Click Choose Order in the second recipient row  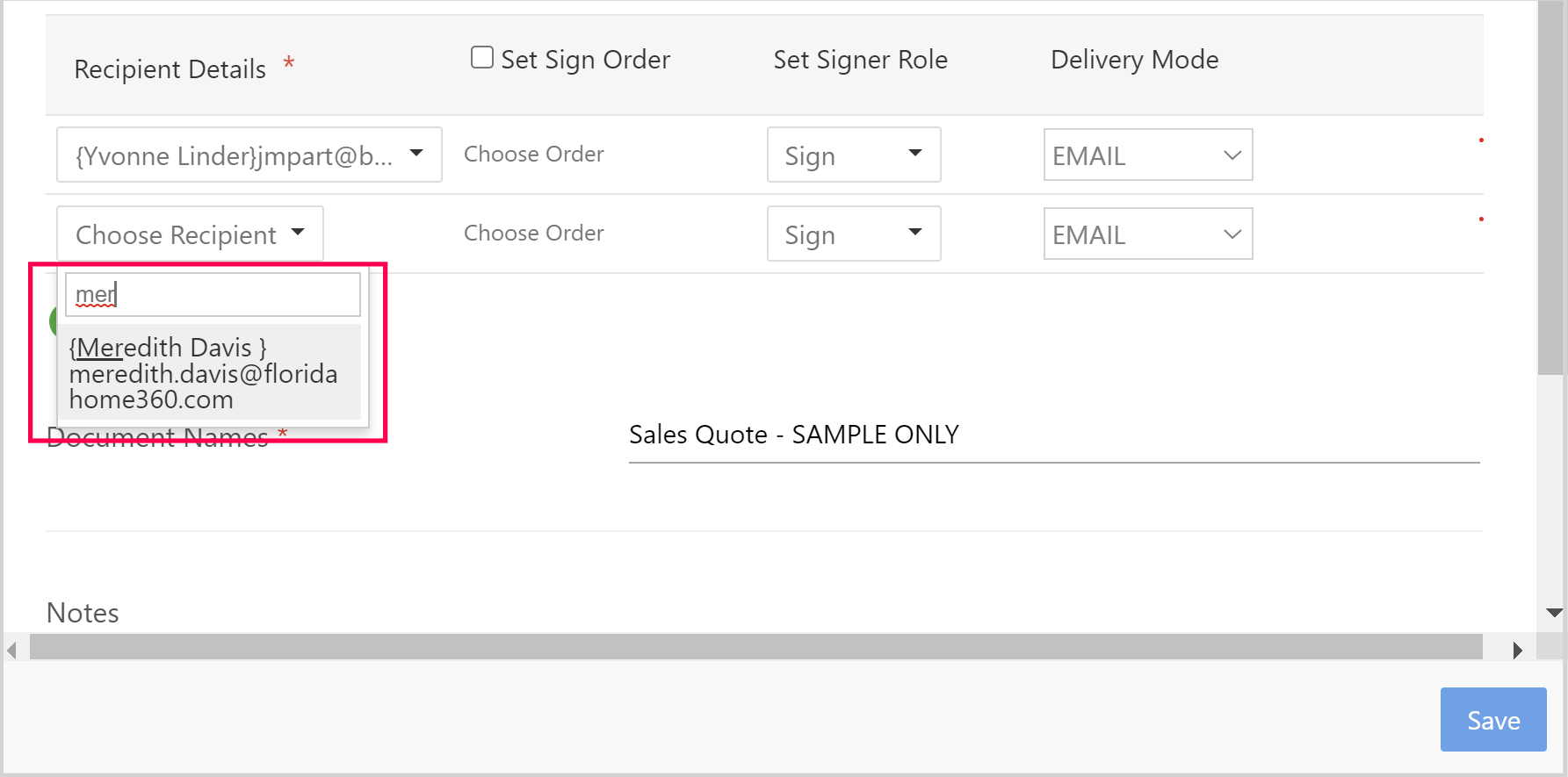click(x=533, y=234)
